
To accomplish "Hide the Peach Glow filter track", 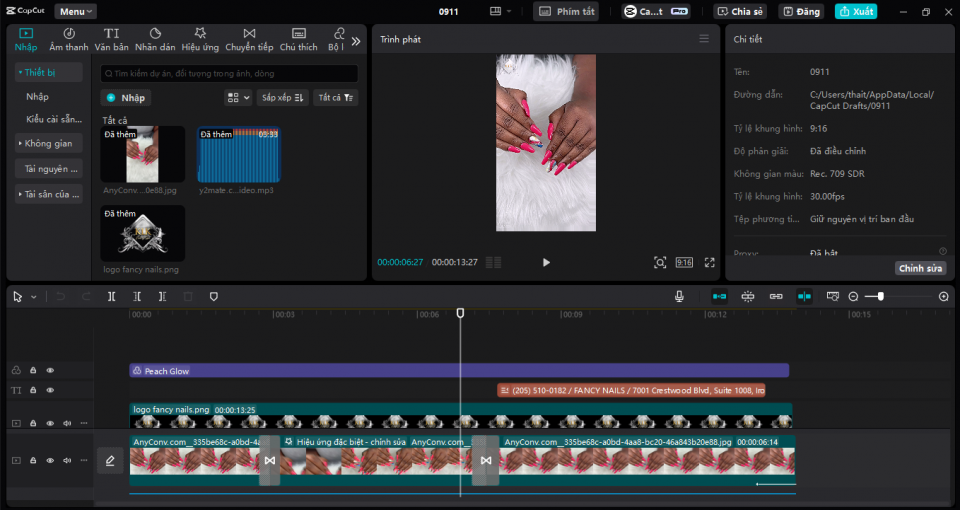I will 50,371.
